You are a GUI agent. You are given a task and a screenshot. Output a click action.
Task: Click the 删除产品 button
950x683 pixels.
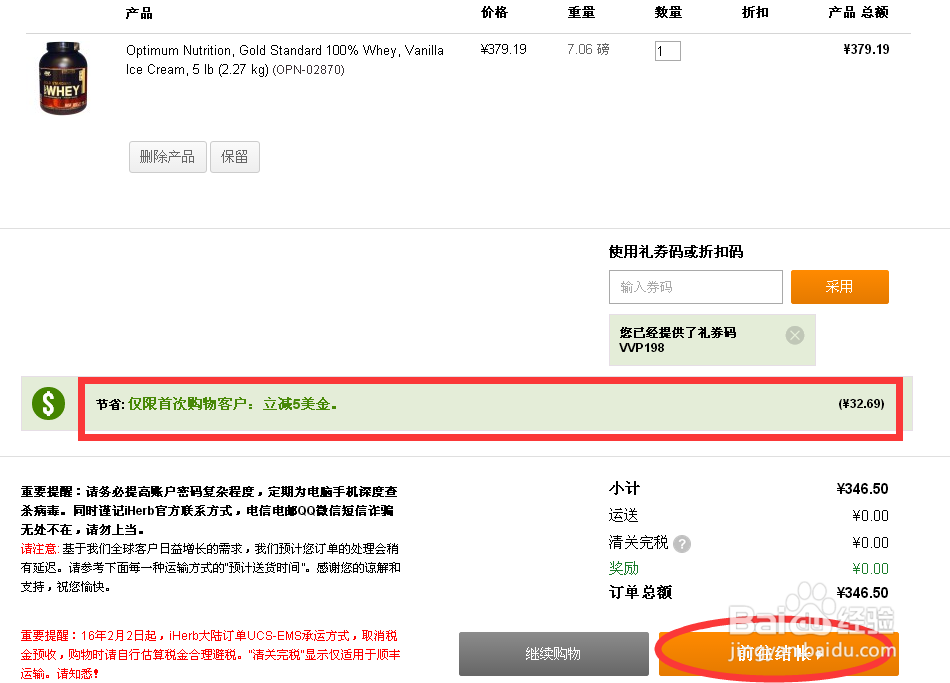167,157
